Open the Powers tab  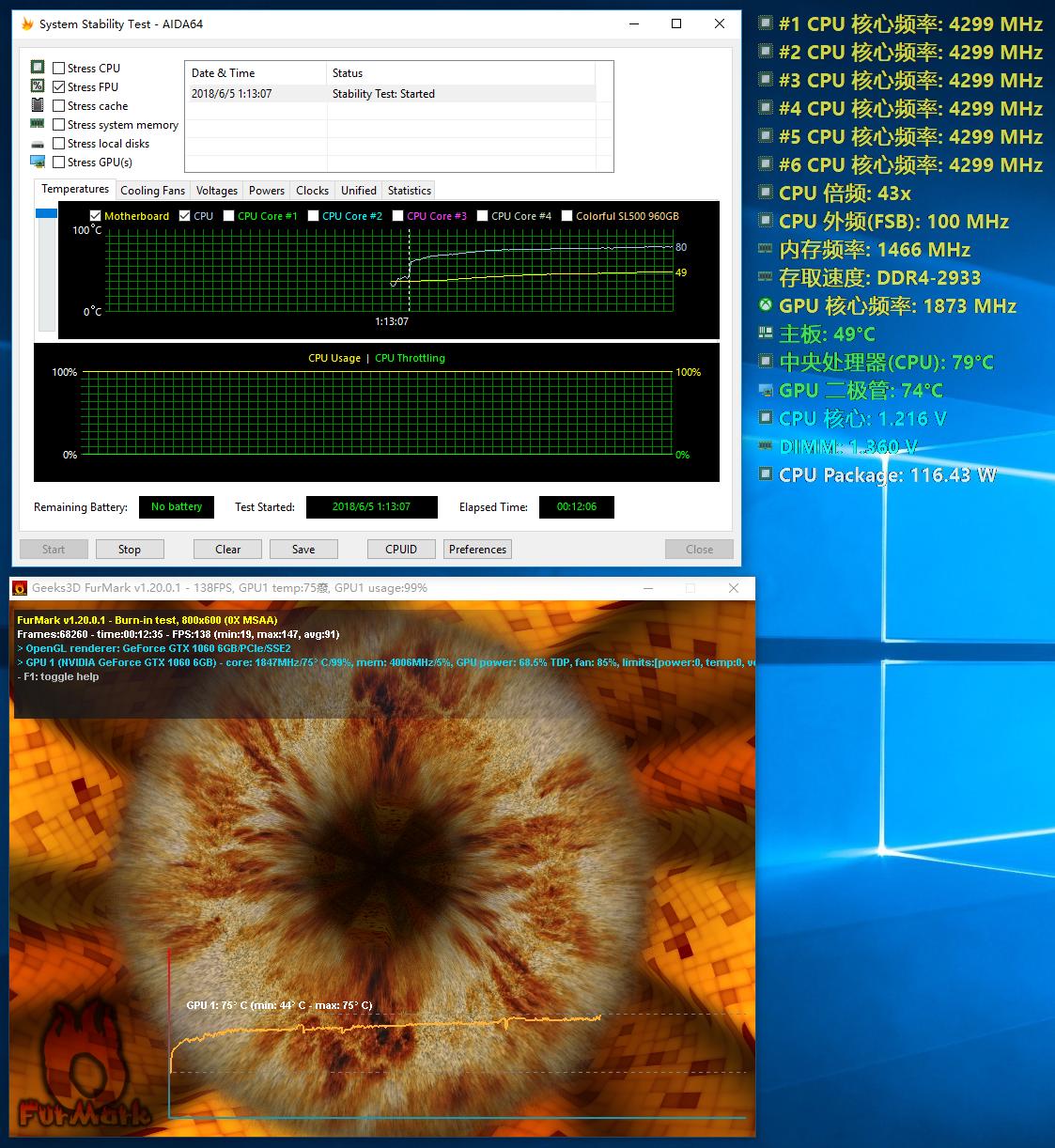[267, 190]
